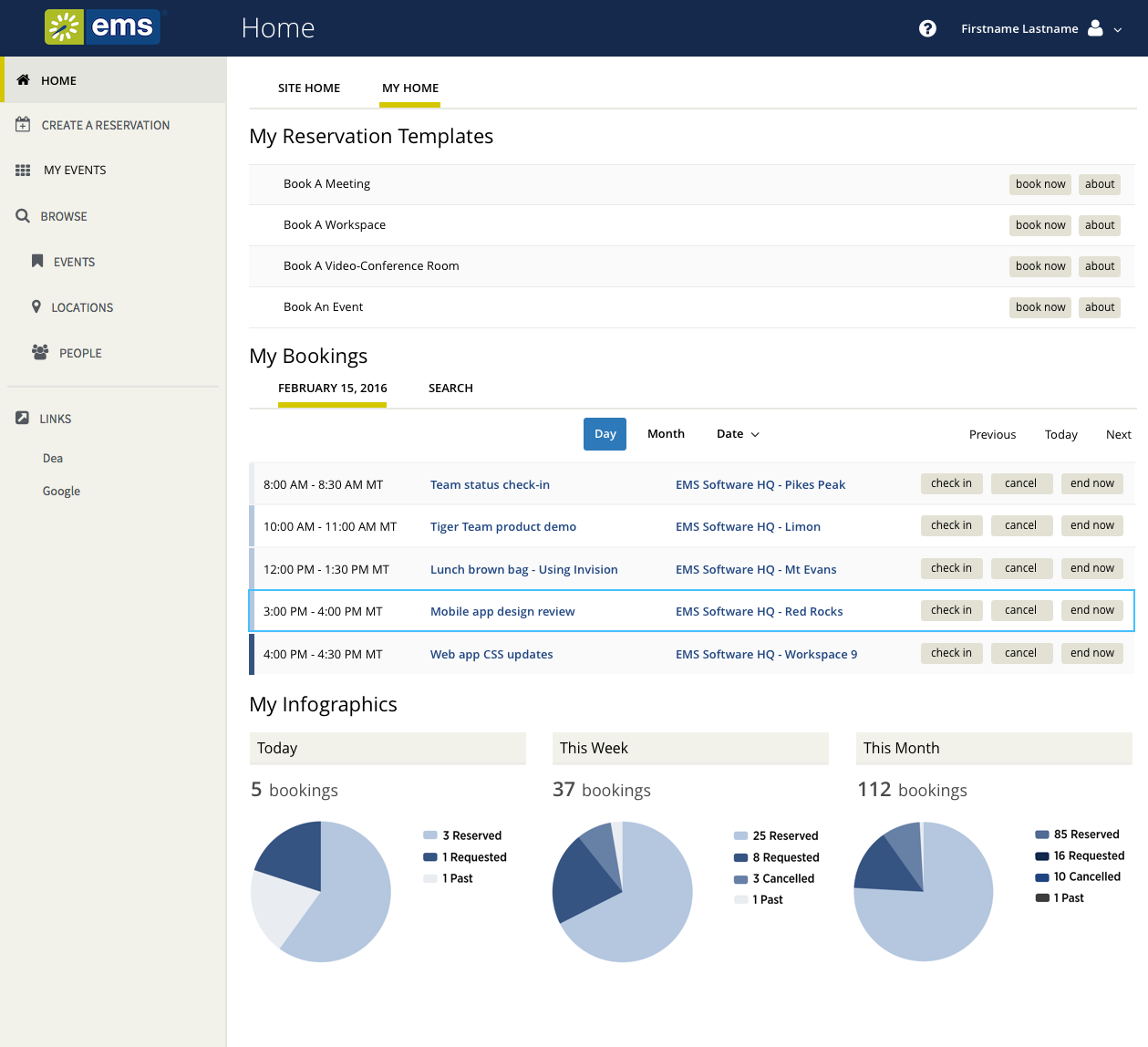Screen dimensions: 1148x1047
Task: Click the People group icon
Action: [x=40, y=353]
